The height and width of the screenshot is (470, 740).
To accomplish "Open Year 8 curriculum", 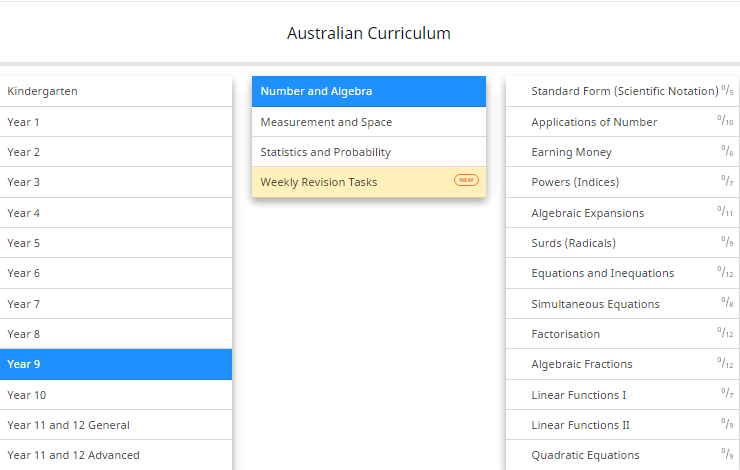I will tap(115, 334).
